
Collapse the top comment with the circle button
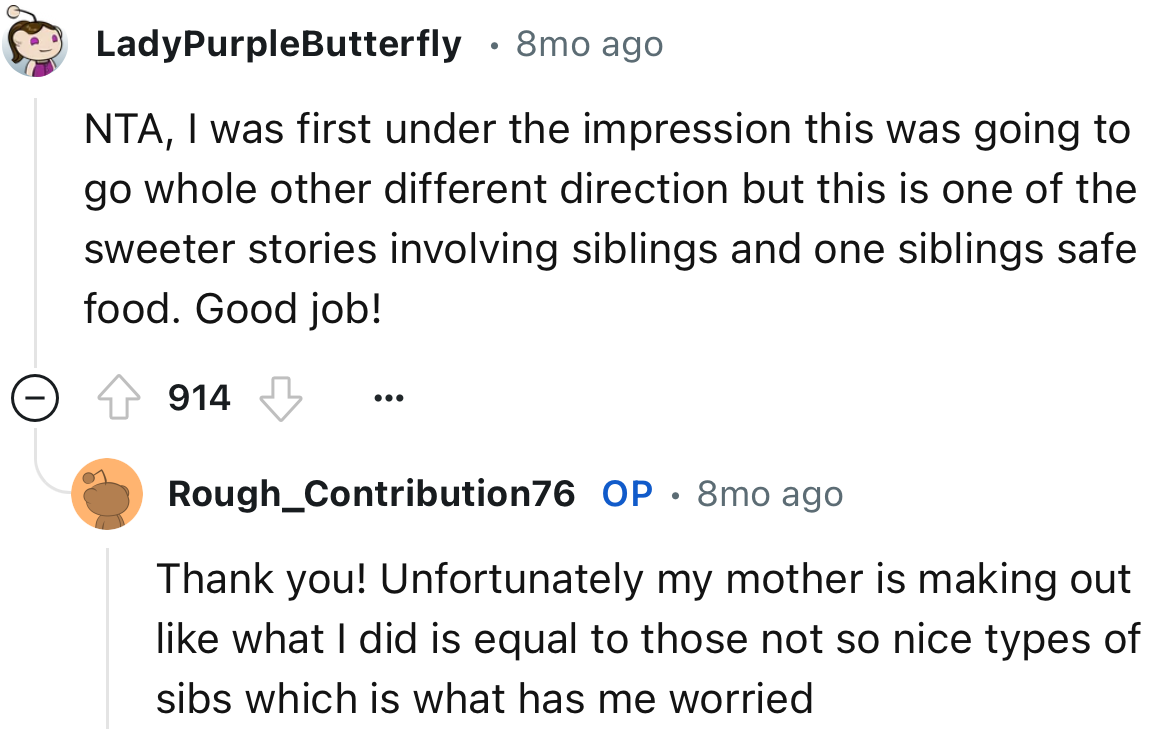coord(33,396)
